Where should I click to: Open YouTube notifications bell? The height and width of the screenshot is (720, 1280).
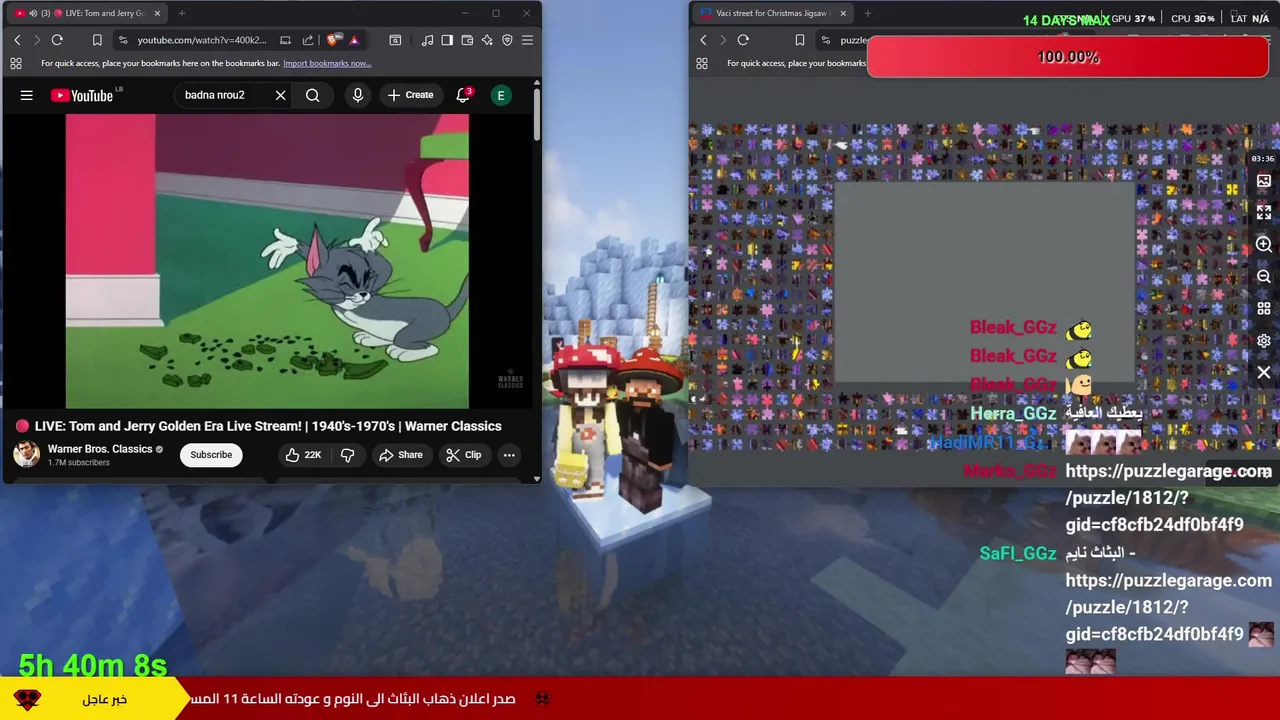coord(462,95)
